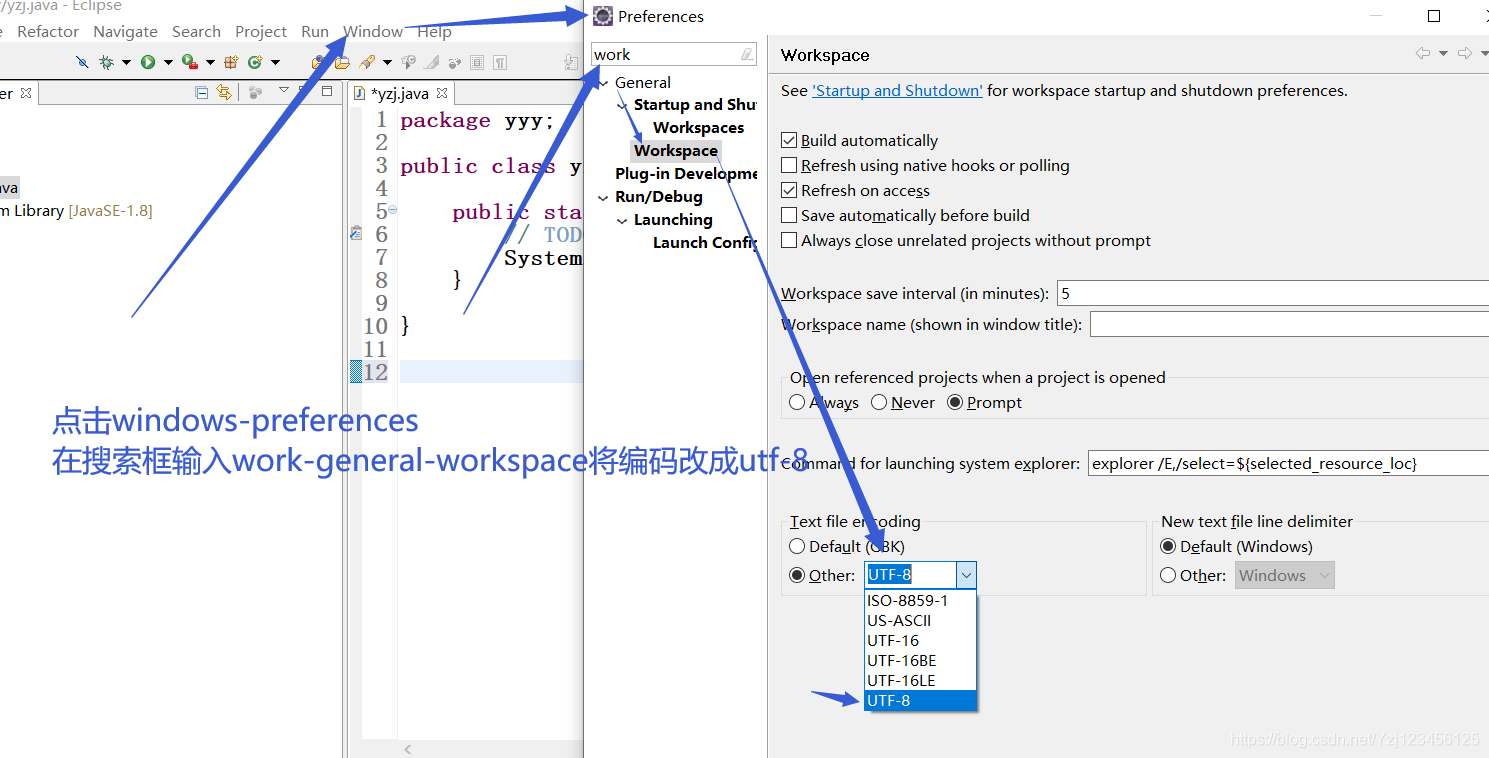Screen dimensions: 1489x758
Task: Run the program with green play icon
Action: [x=148, y=62]
